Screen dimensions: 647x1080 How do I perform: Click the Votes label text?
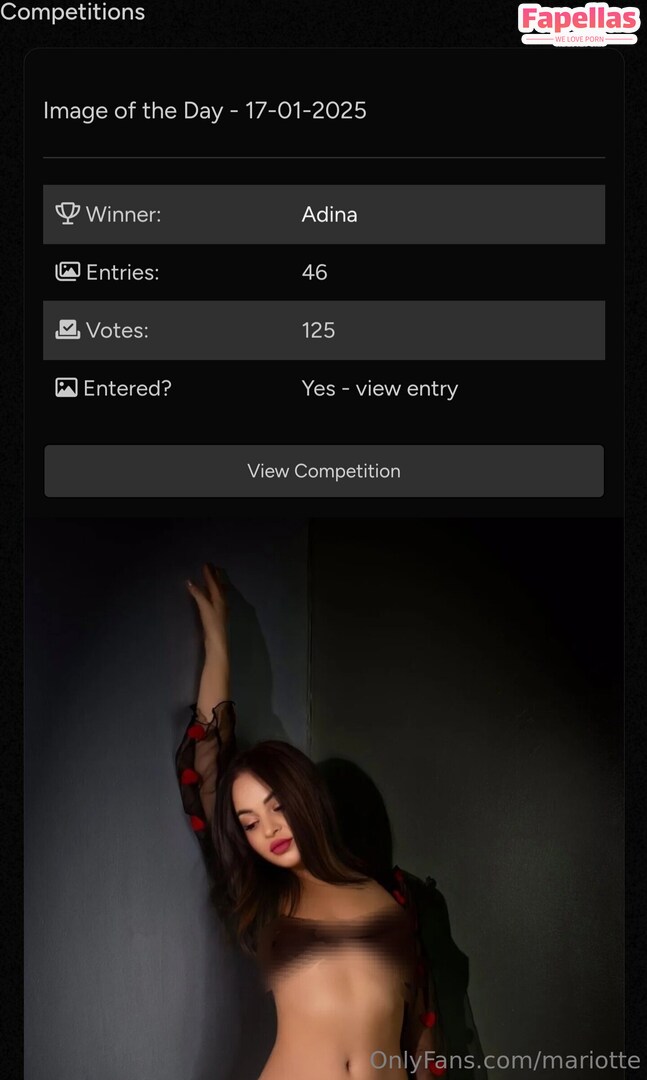(x=117, y=330)
